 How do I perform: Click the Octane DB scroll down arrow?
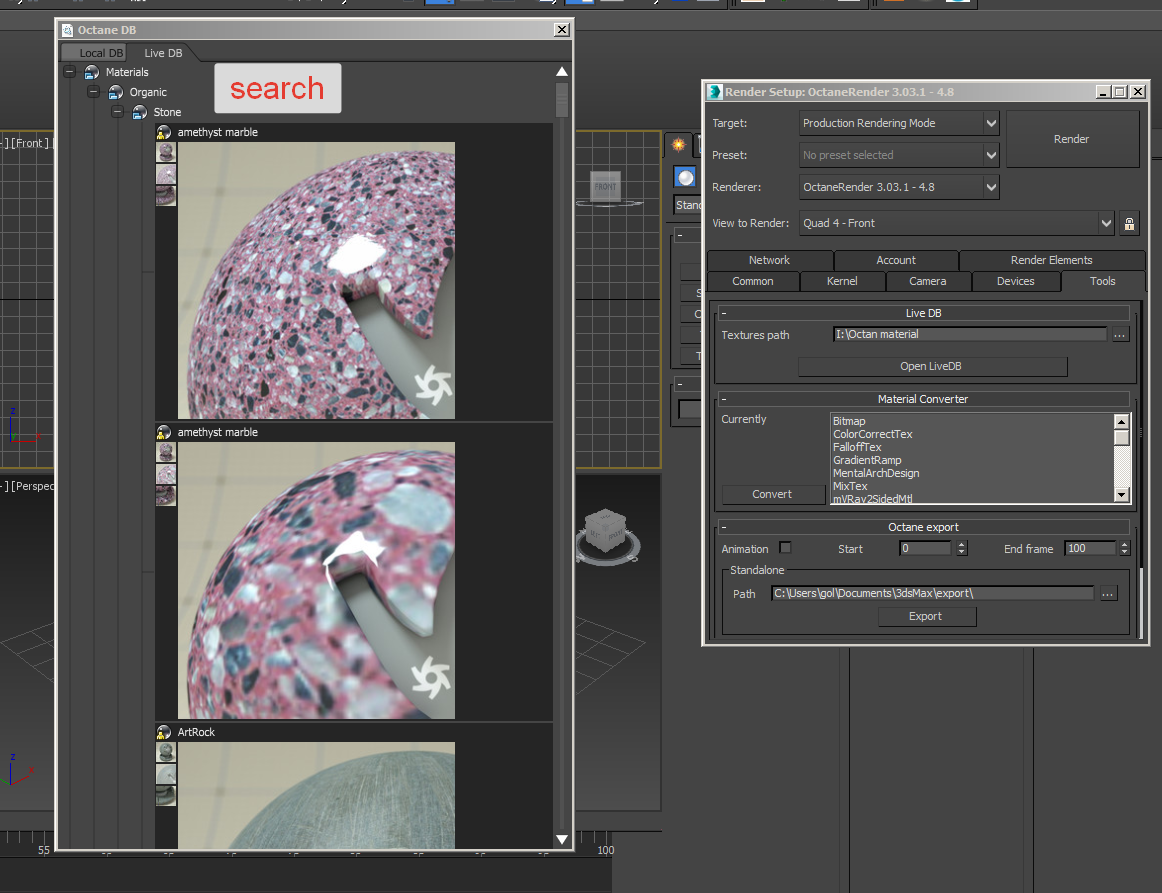tap(562, 840)
